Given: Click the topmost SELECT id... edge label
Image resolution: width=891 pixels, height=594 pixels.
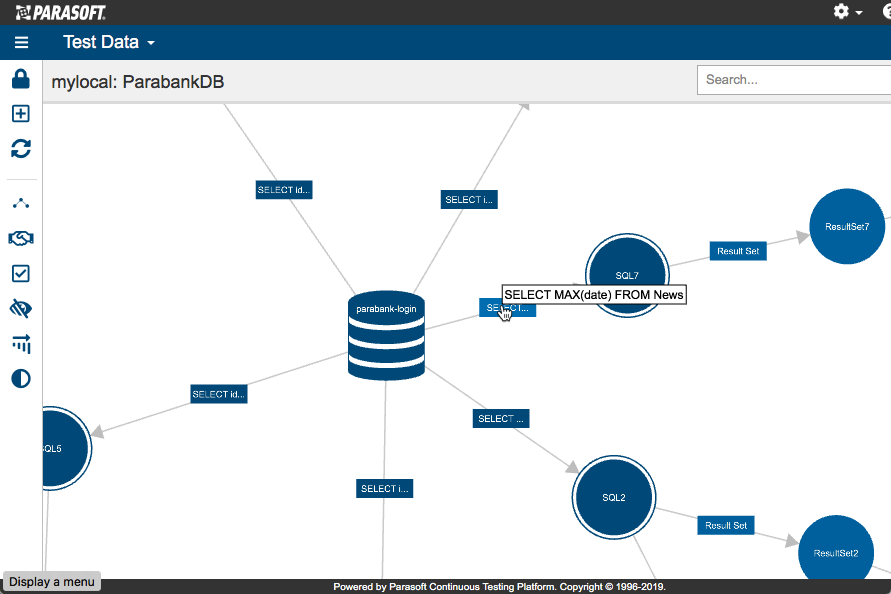Looking at the screenshot, I should coord(284,190).
